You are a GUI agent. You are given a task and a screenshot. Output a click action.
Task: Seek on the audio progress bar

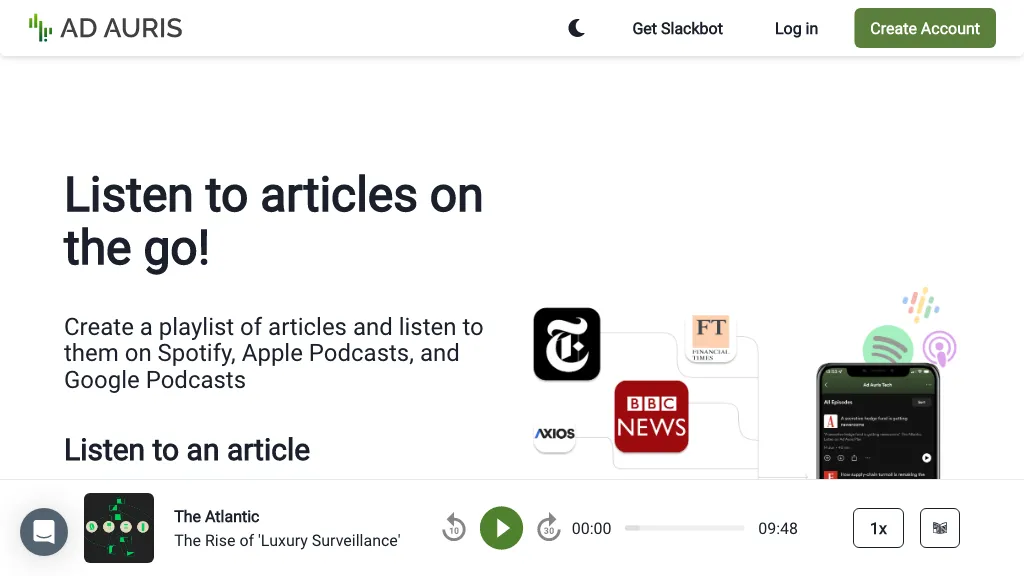tap(684, 528)
